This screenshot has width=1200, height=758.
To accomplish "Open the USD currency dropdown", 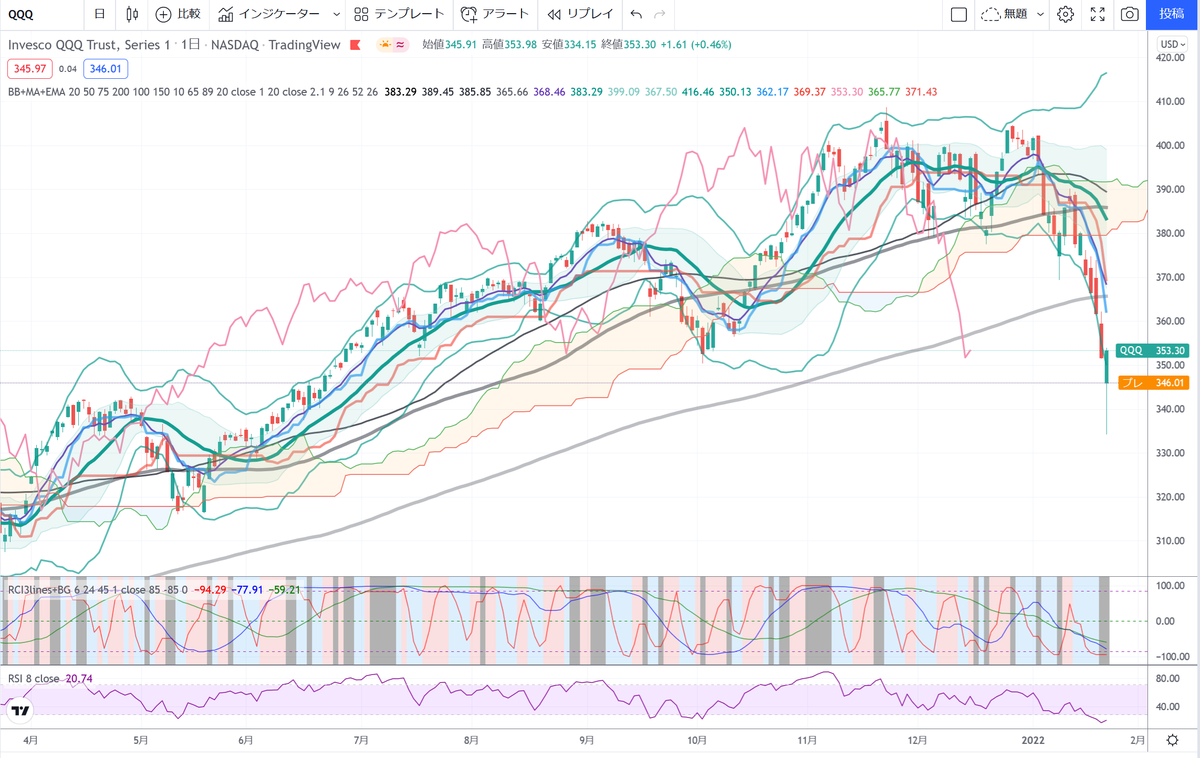I will (1170, 44).
